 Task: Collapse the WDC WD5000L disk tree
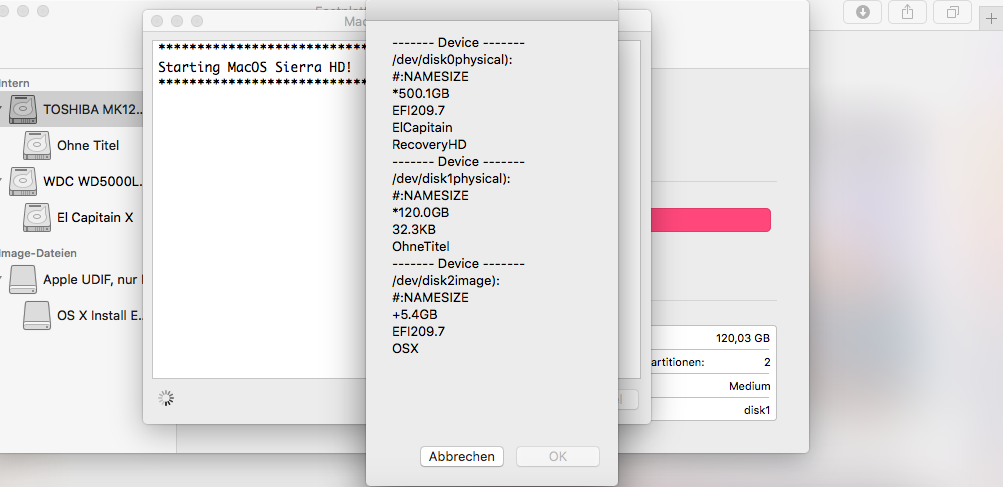[2, 182]
